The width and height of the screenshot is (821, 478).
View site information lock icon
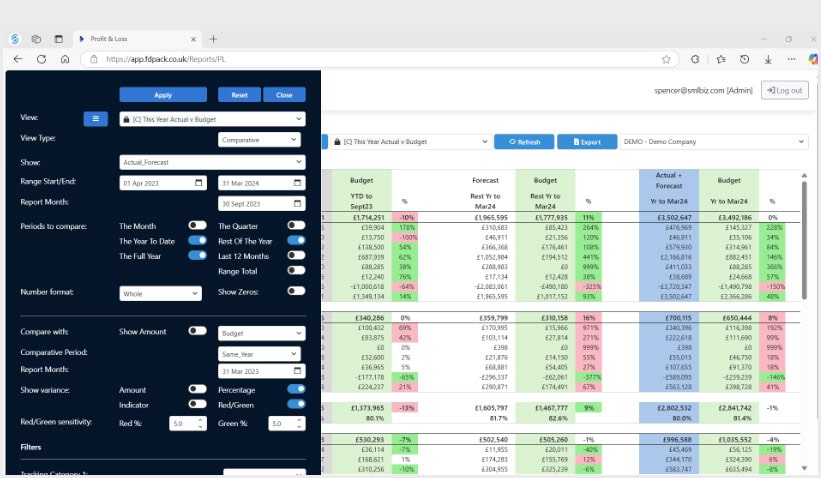click(94, 59)
